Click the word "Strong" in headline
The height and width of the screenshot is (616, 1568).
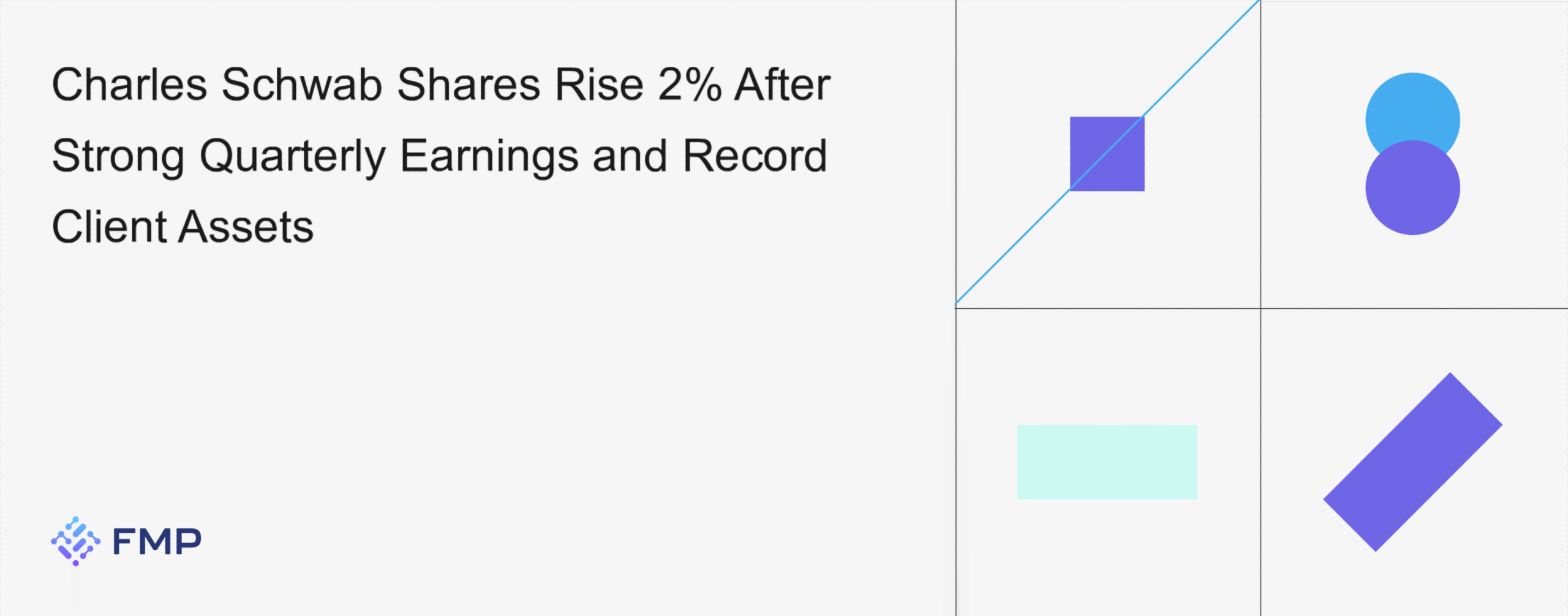[x=118, y=156]
